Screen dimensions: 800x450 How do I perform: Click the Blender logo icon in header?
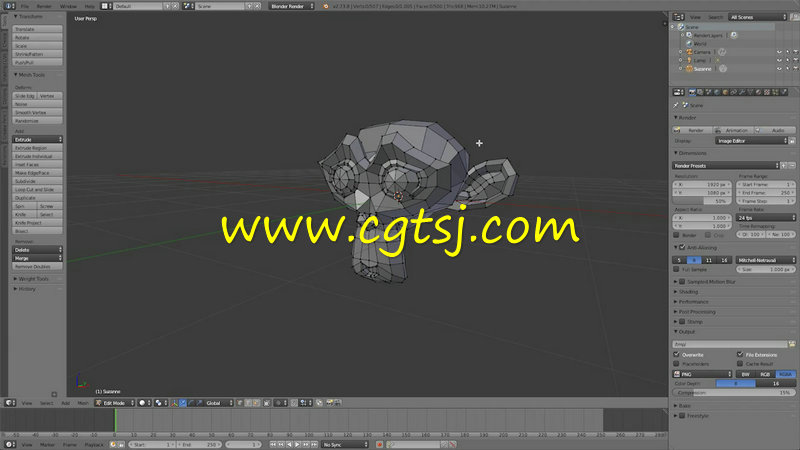[x=326, y=6]
